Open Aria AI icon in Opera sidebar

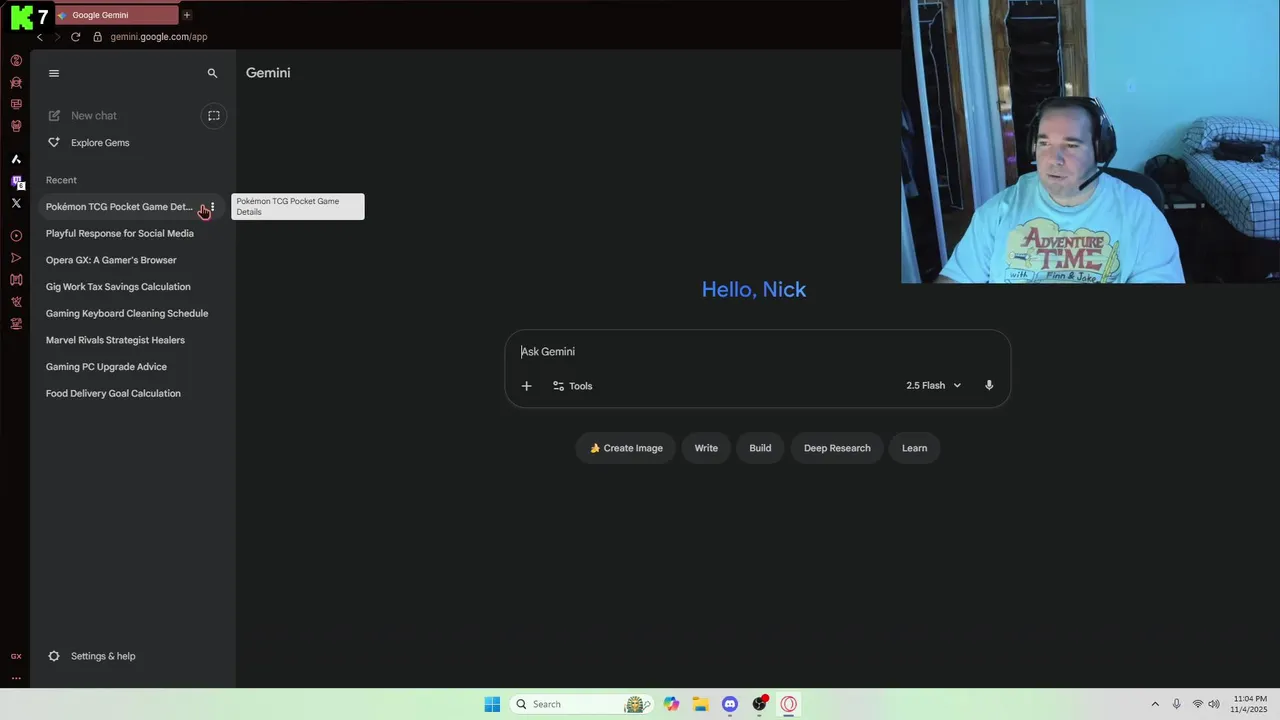tap(16, 159)
